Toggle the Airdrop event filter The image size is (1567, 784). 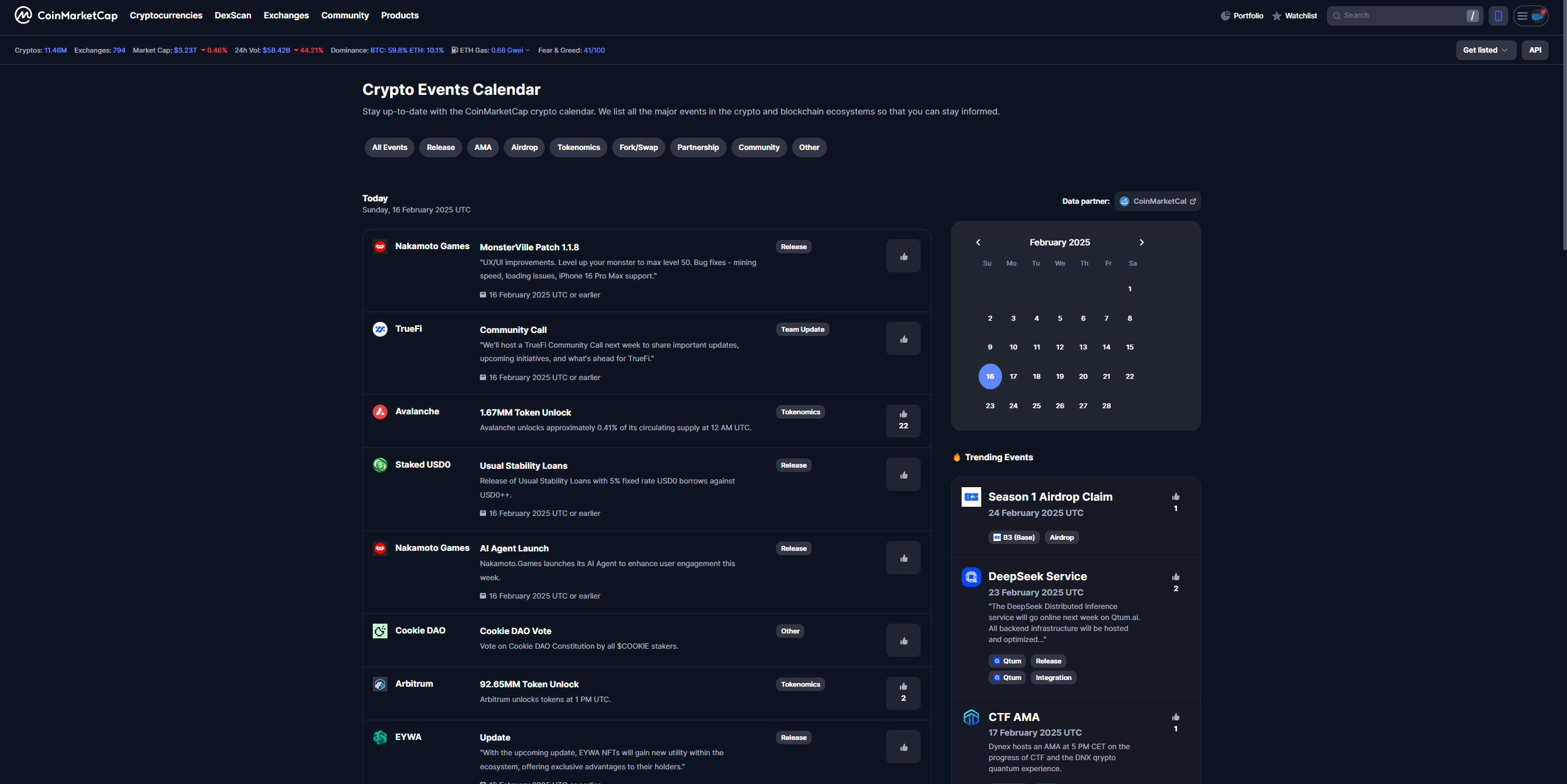(x=524, y=147)
